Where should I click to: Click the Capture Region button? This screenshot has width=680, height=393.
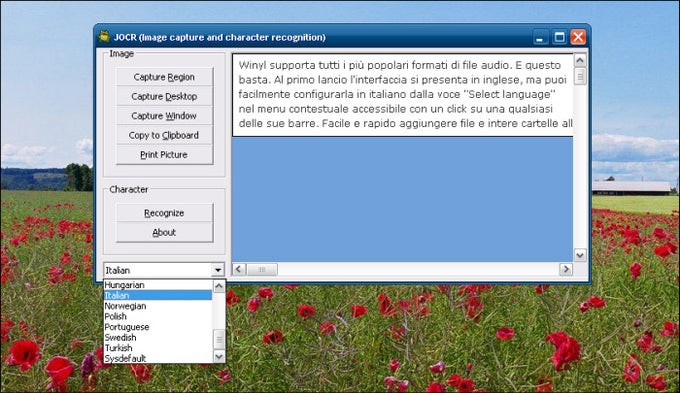(164, 77)
